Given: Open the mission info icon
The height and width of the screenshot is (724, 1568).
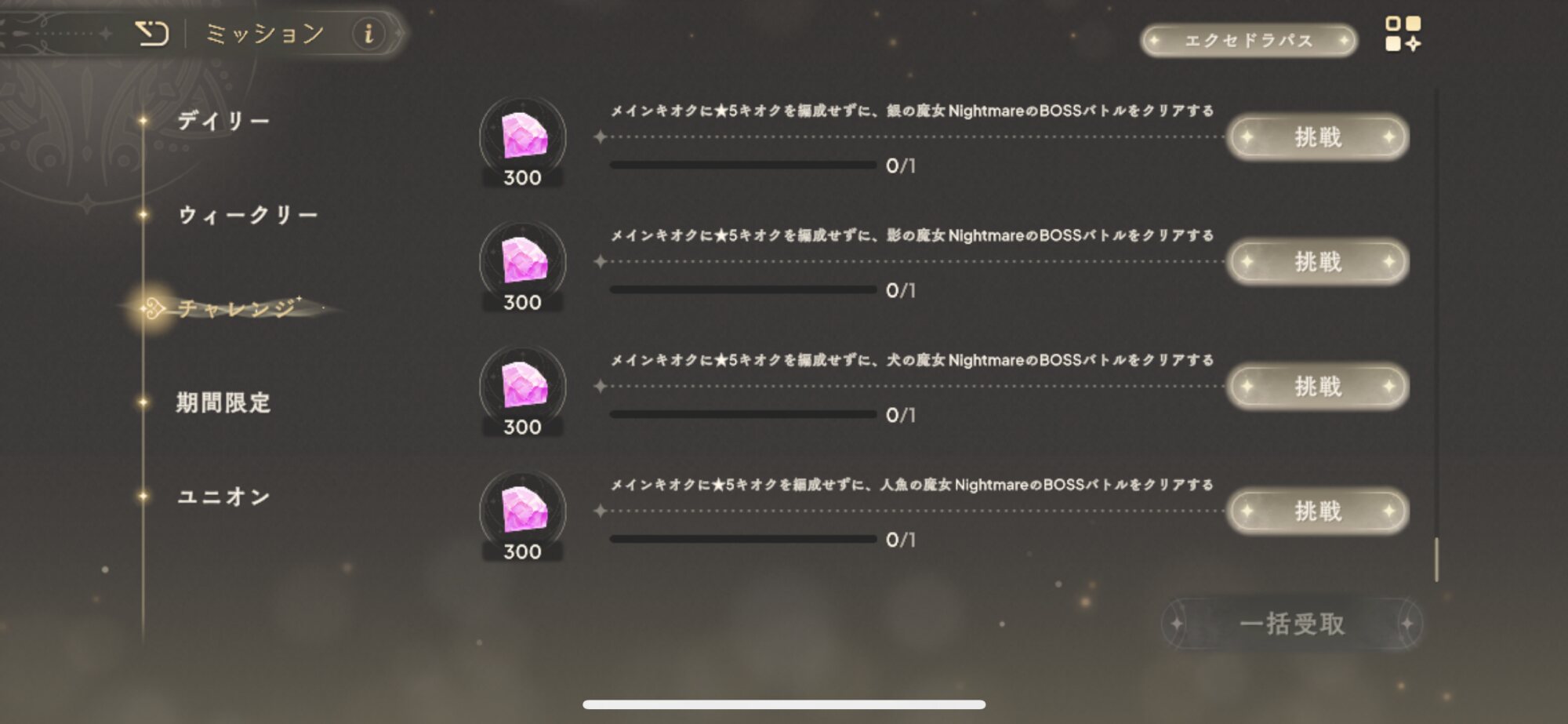Looking at the screenshot, I should coord(368,34).
